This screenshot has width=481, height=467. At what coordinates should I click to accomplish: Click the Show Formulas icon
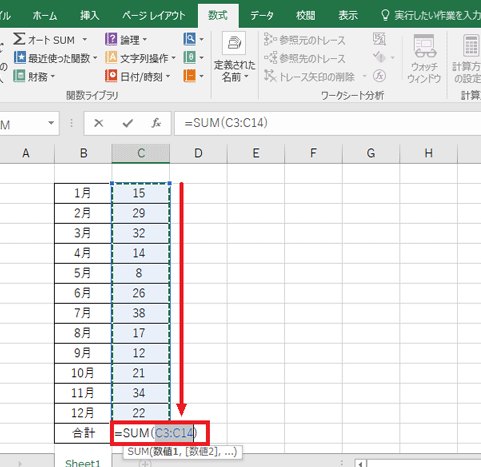[379, 39]
